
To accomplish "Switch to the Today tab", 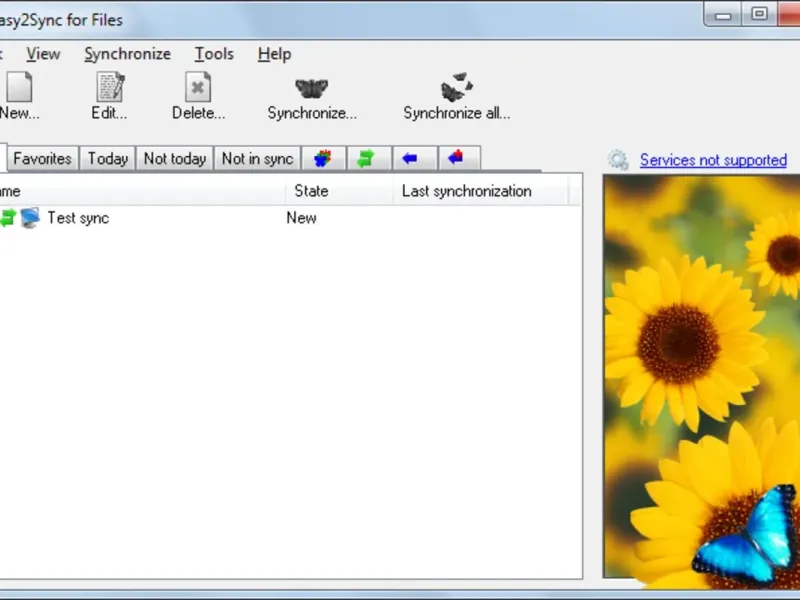I will (108, 159).
